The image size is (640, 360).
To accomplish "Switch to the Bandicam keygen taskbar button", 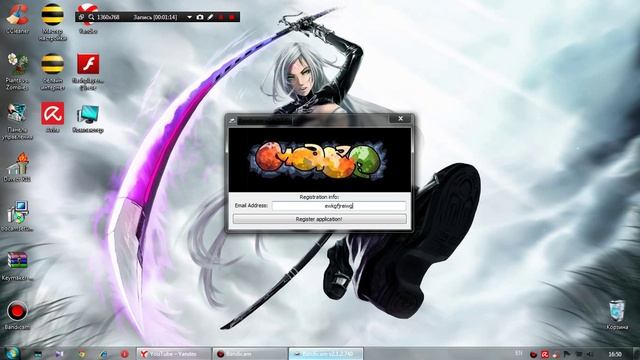I will (326, 354).
